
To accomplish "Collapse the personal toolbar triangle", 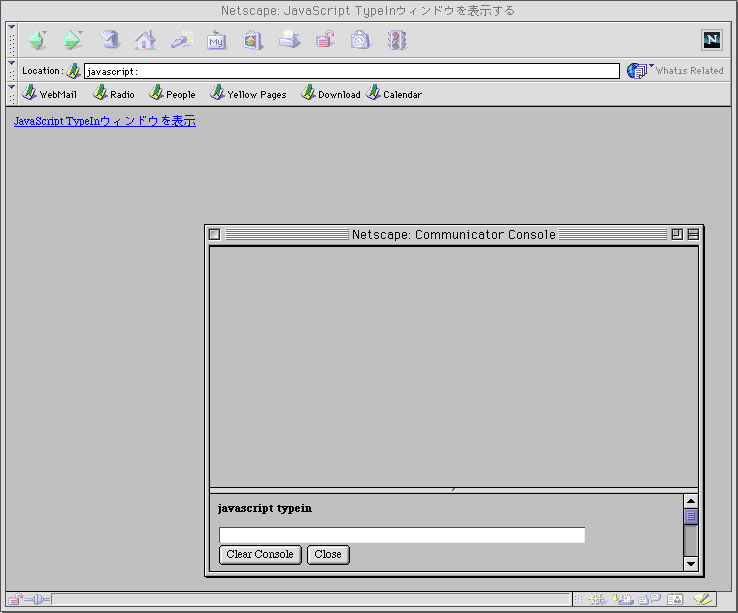I will [x=11, y=87].
